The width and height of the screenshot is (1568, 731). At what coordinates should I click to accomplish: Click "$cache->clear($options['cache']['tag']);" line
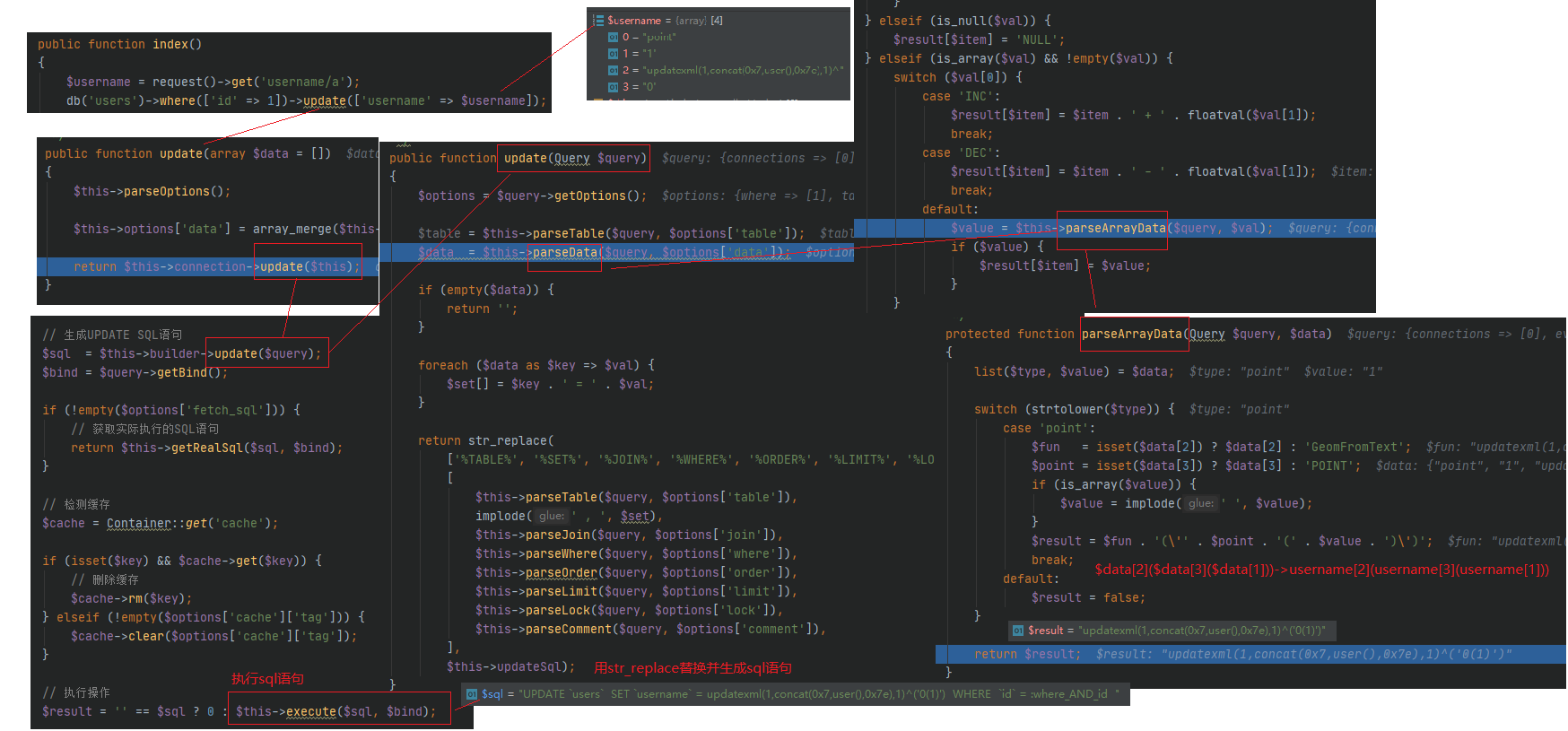pyautogui.click(x=213, y=636)
